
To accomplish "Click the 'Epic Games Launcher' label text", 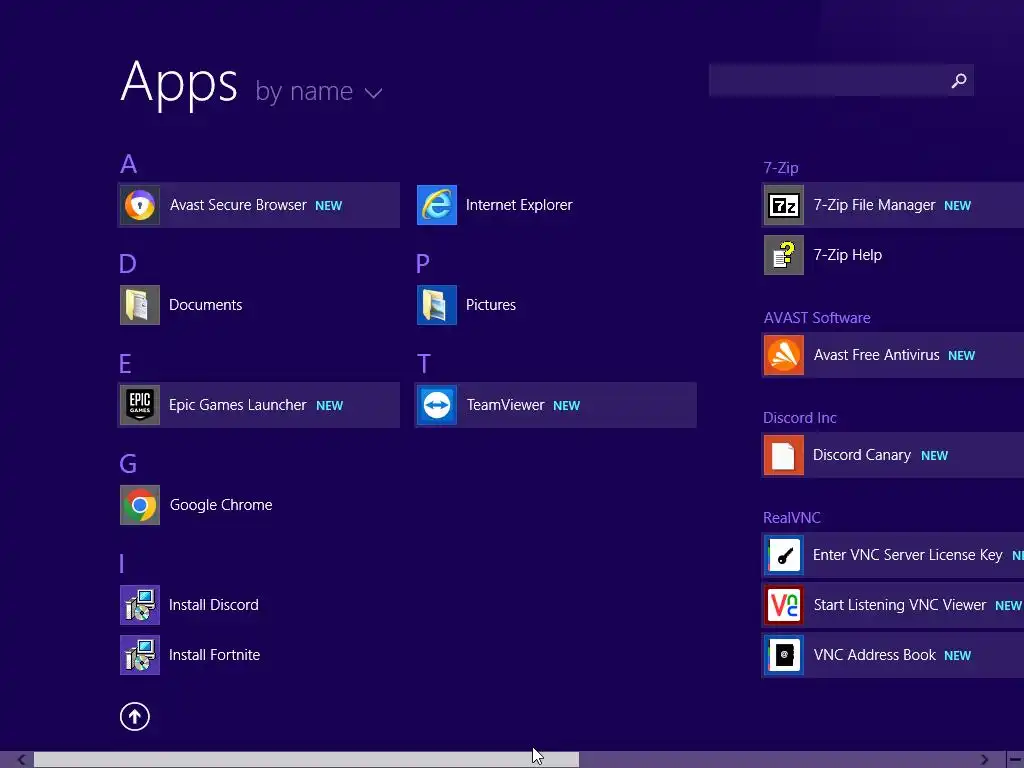I will pyautogui.click(x=237, y=405).
